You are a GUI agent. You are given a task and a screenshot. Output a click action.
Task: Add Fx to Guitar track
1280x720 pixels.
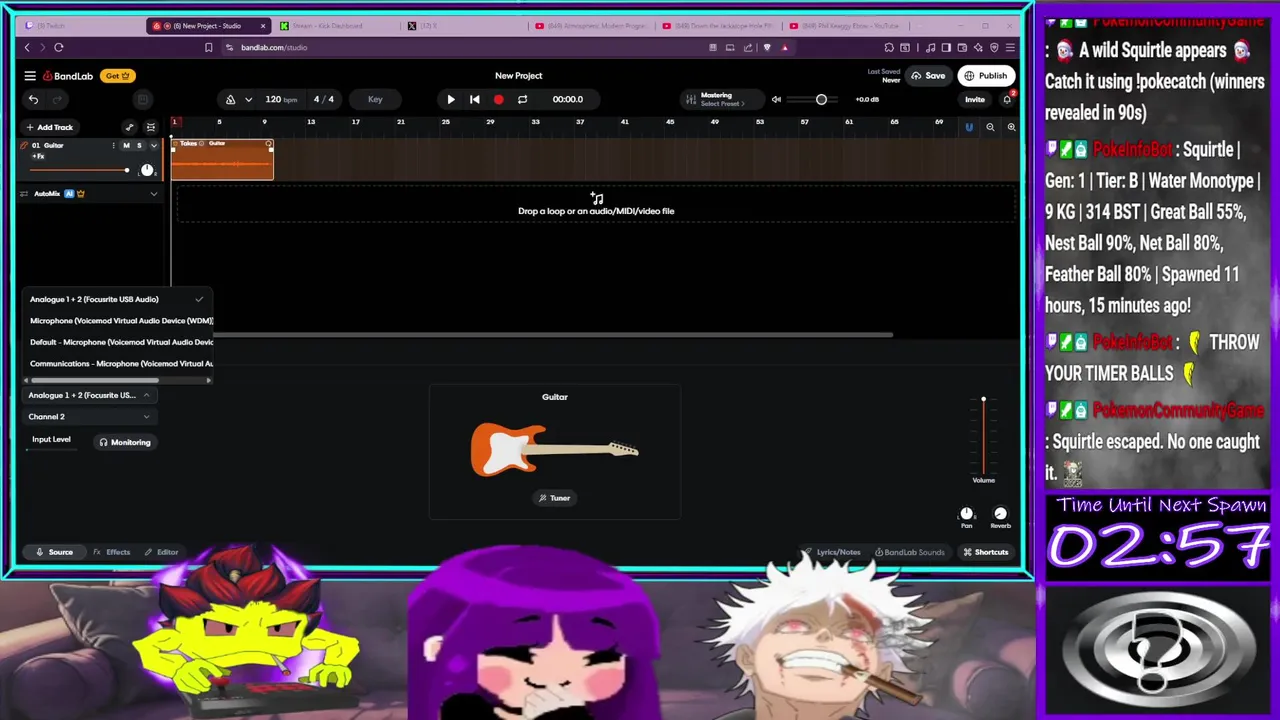[38, 157]
